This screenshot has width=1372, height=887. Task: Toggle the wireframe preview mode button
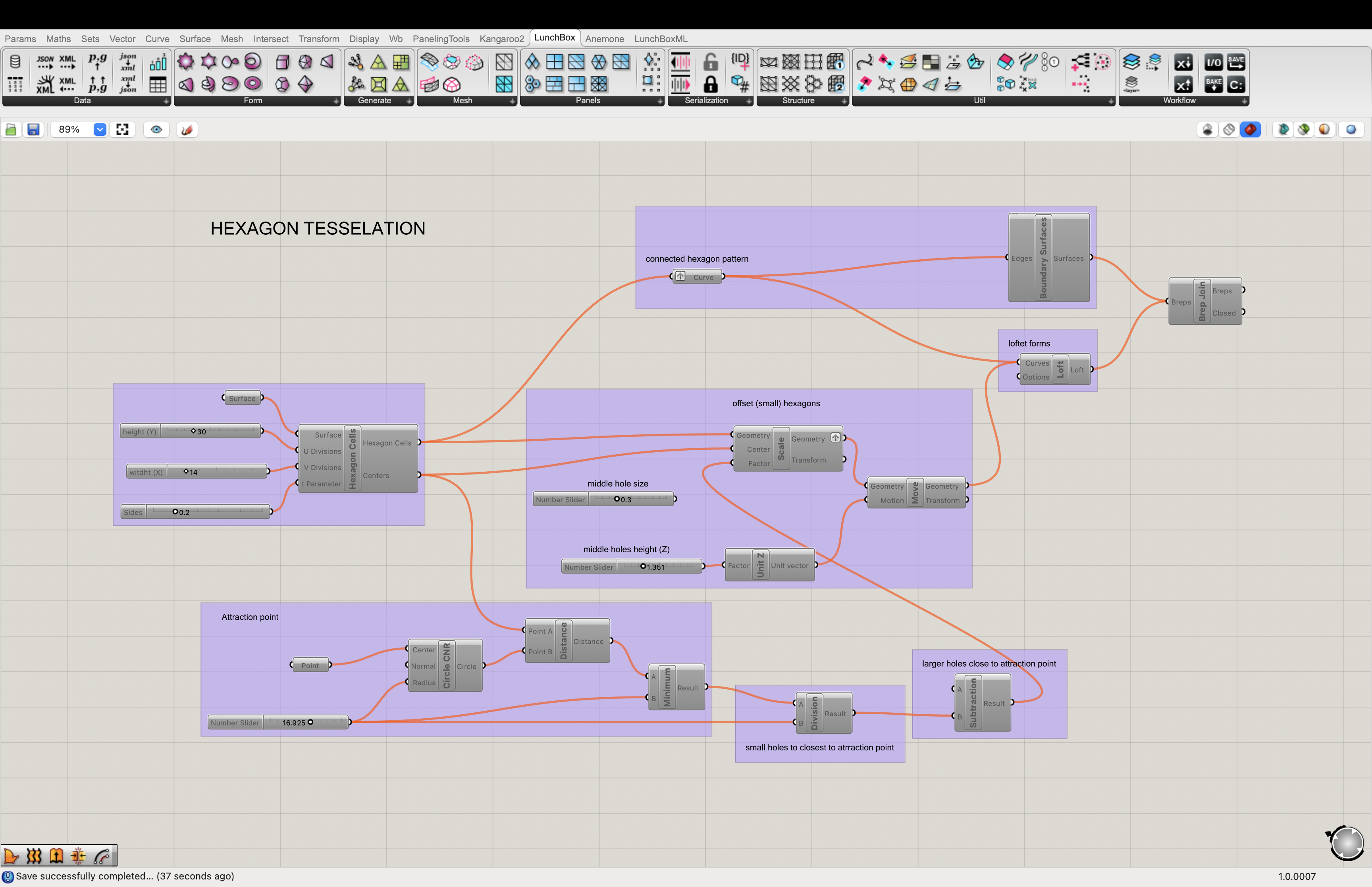1229,129
